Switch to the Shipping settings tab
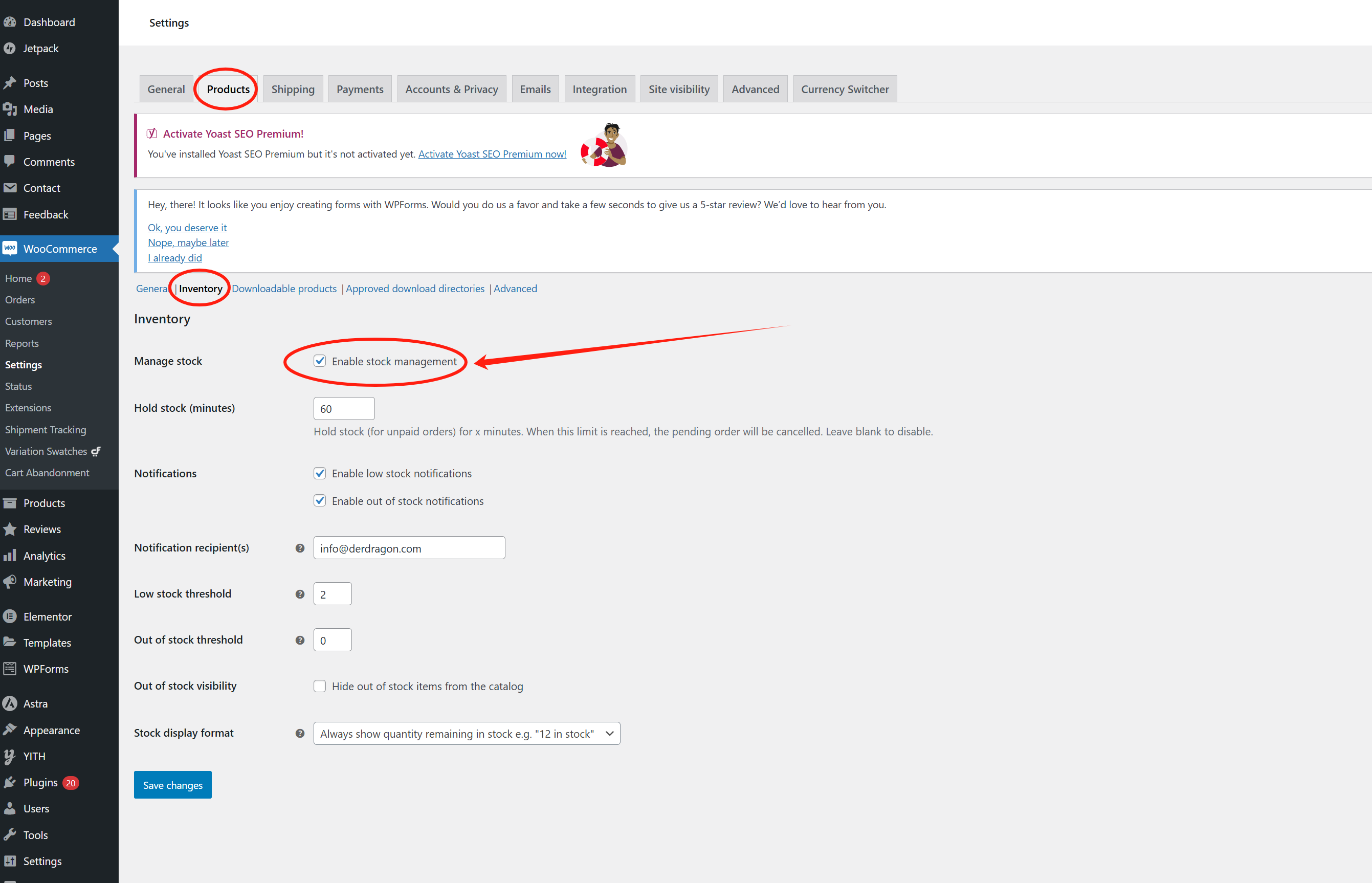The image size is (1372, 883). pyautogui.click(x=293, y=90)
